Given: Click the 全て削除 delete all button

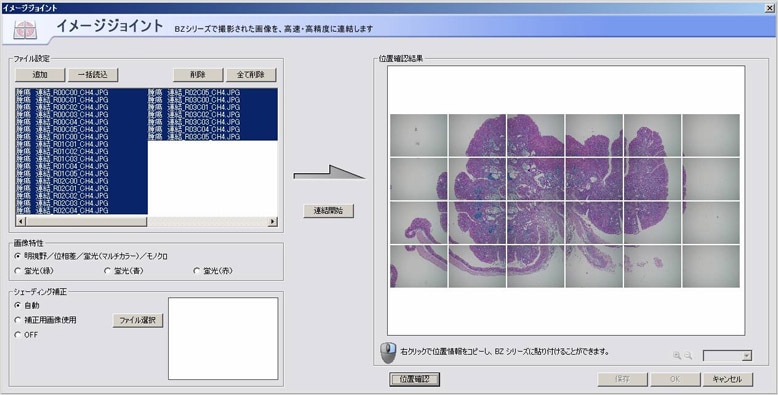Looking at the screenshot, I should [251, 75].
